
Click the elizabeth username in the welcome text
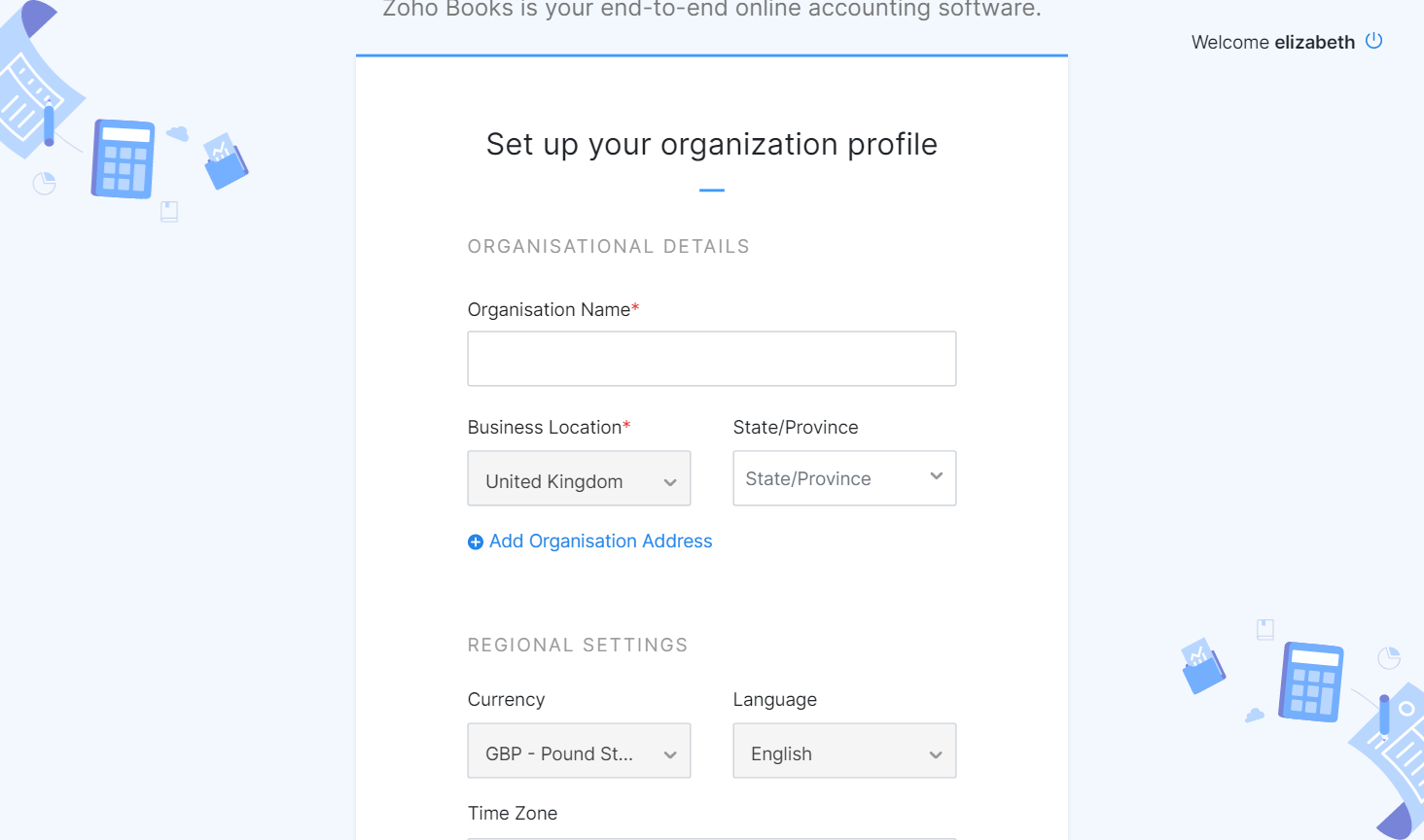[1314, 42]
